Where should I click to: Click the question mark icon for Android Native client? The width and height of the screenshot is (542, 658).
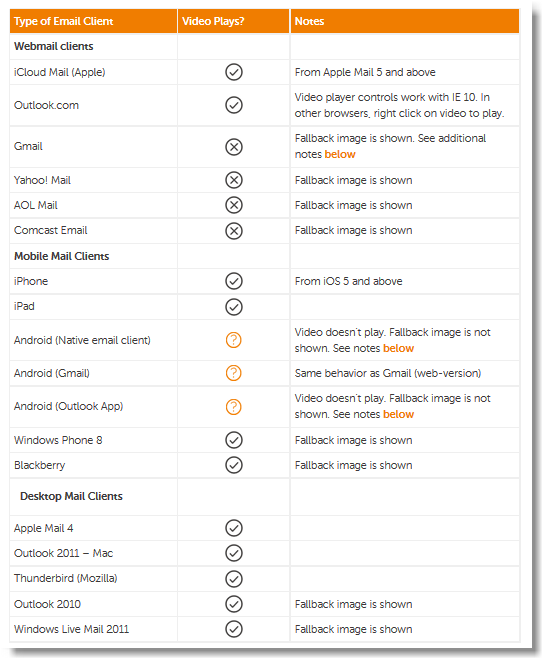point(234,340)
